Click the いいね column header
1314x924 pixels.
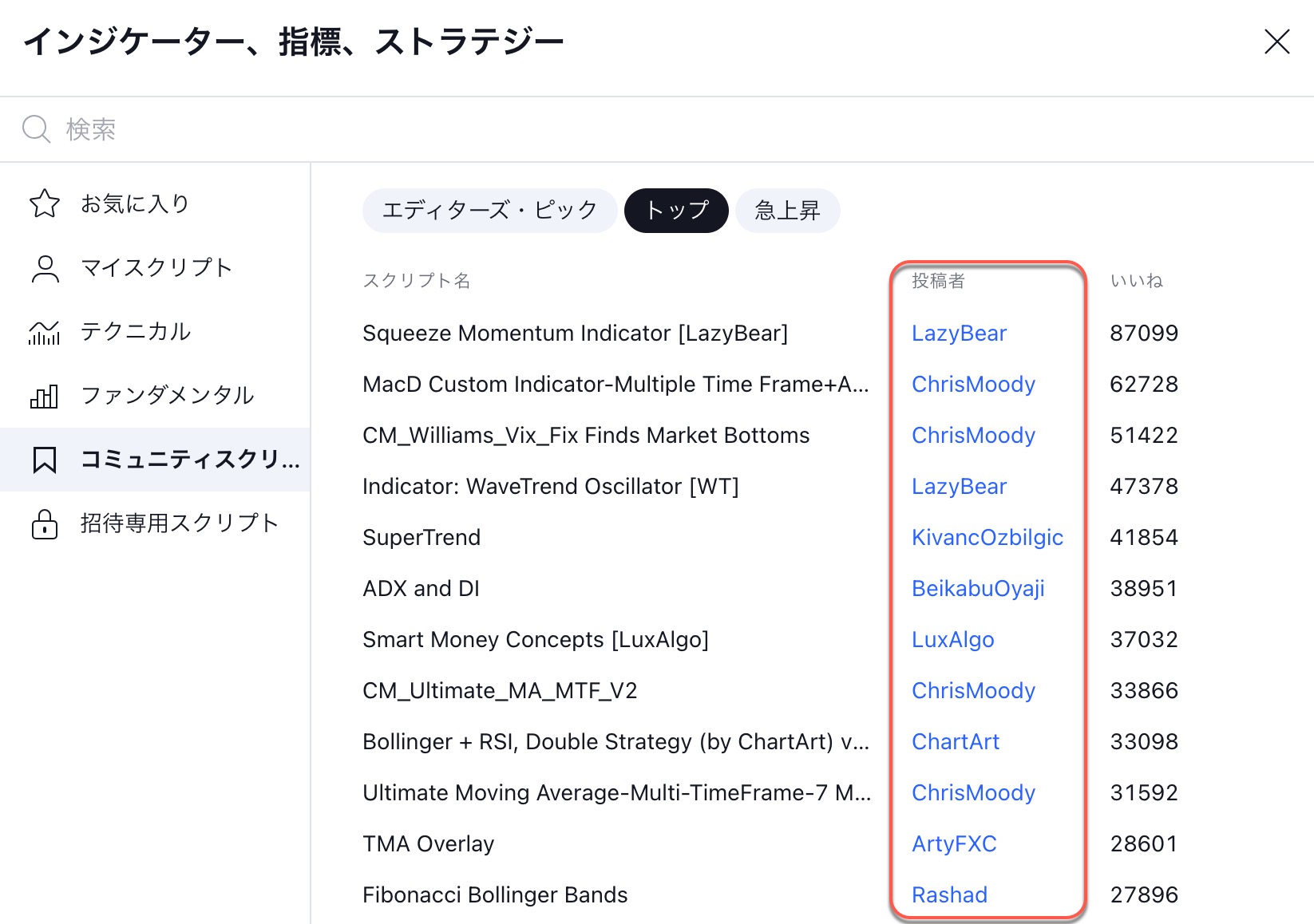1137,281
